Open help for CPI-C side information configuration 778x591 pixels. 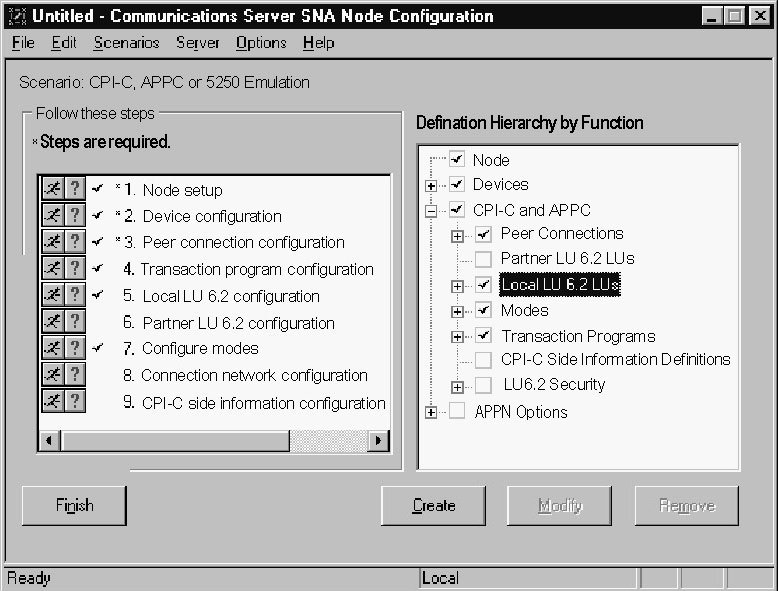pos(74,401)
